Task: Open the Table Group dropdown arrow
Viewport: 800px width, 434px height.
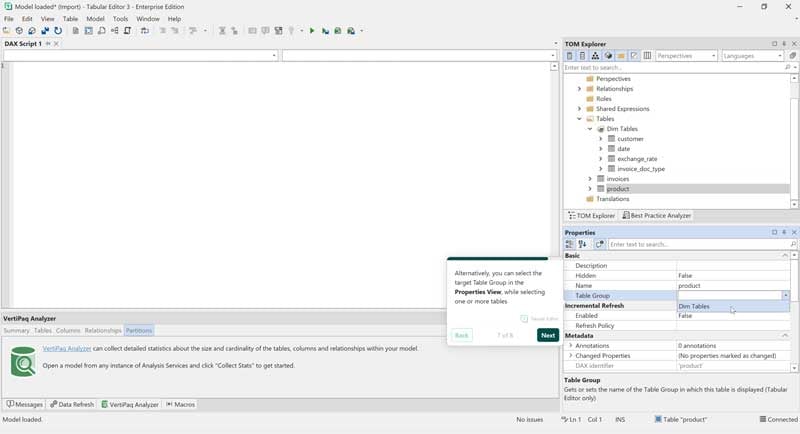Action: point(785,295)
